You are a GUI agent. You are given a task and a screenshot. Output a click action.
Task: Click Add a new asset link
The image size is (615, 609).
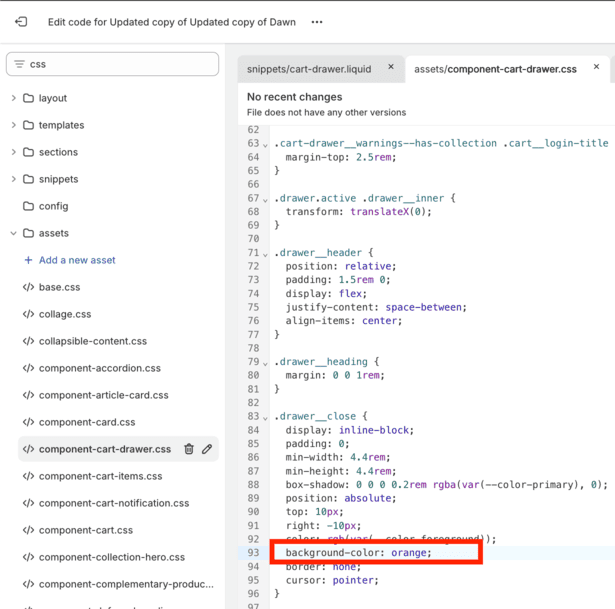(77, 260)
